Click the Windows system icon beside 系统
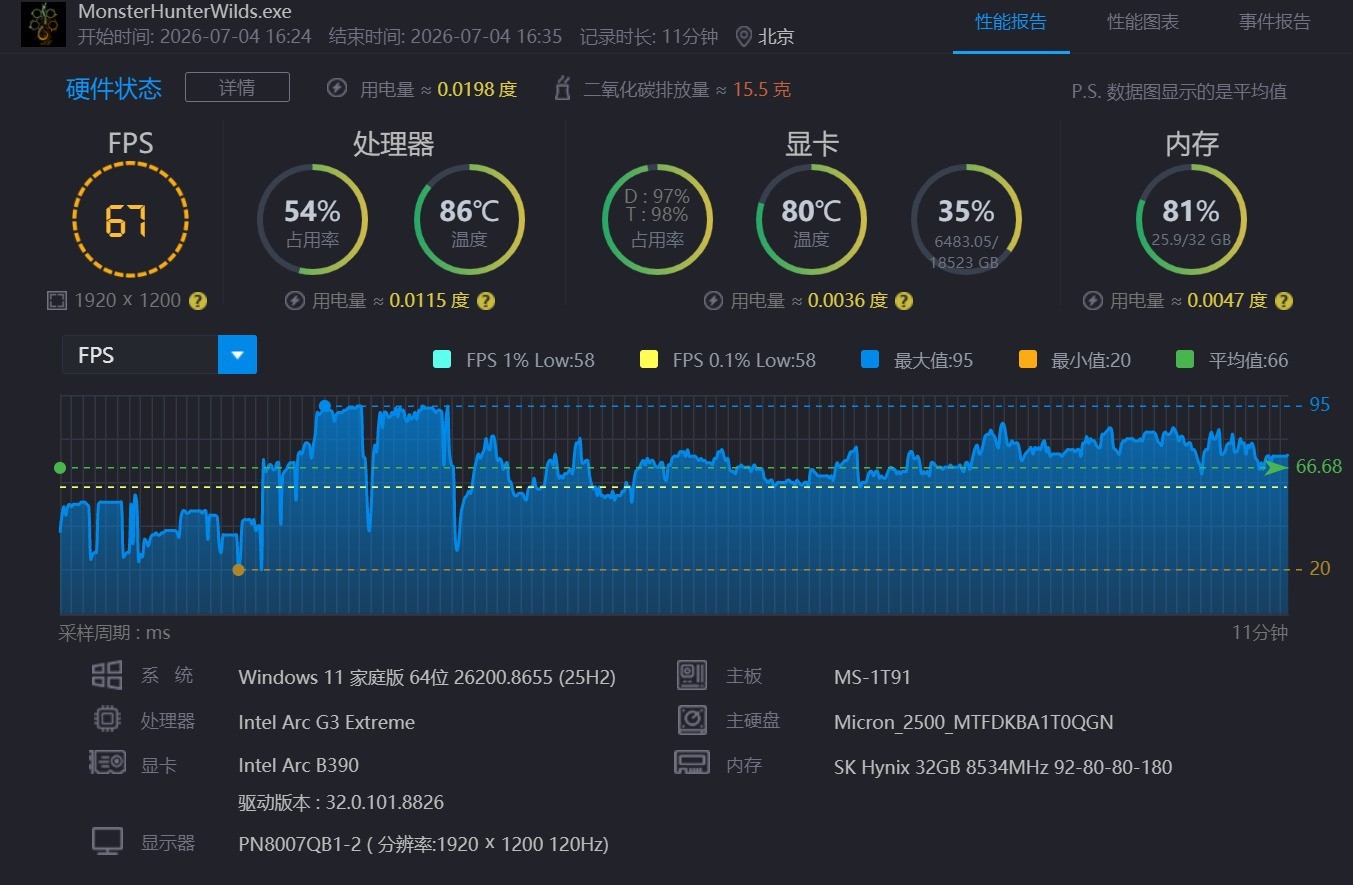 click(x=107, y=675)
